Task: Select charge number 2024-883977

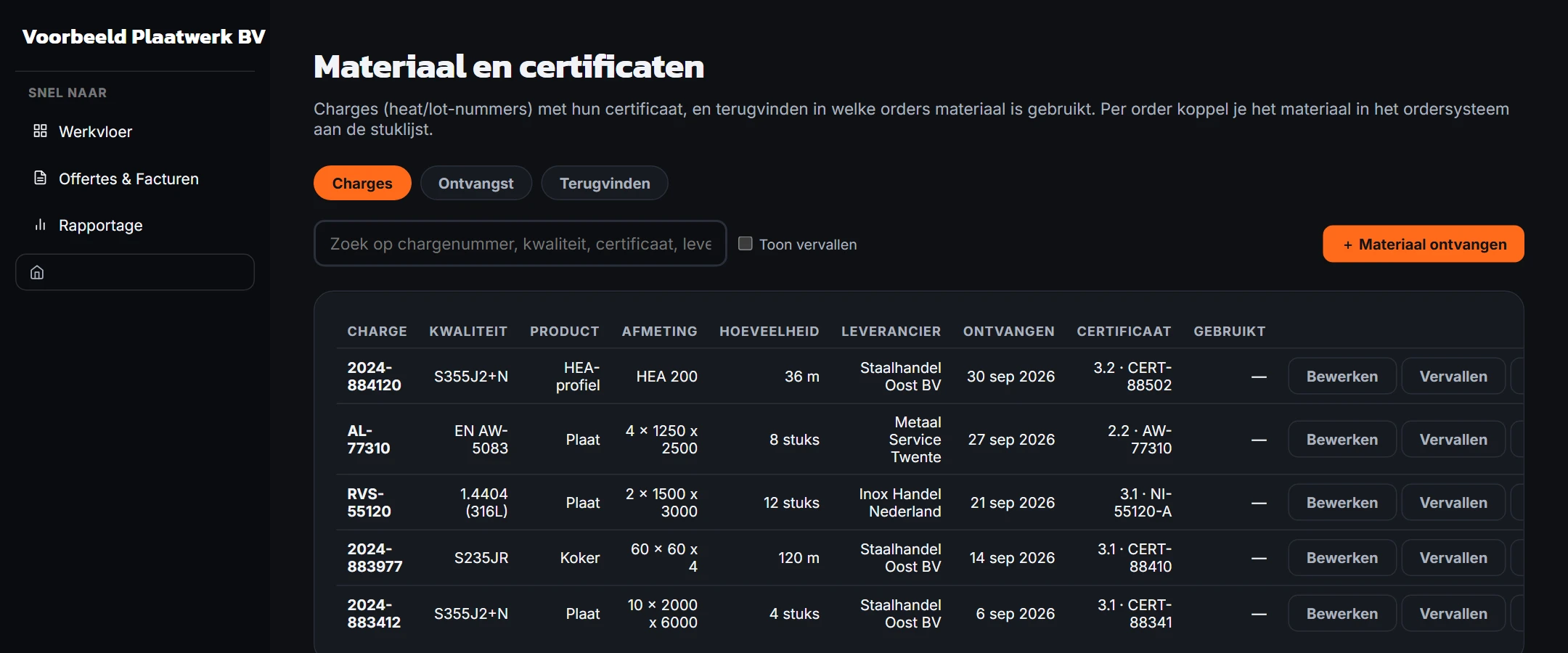Action: 375,558
